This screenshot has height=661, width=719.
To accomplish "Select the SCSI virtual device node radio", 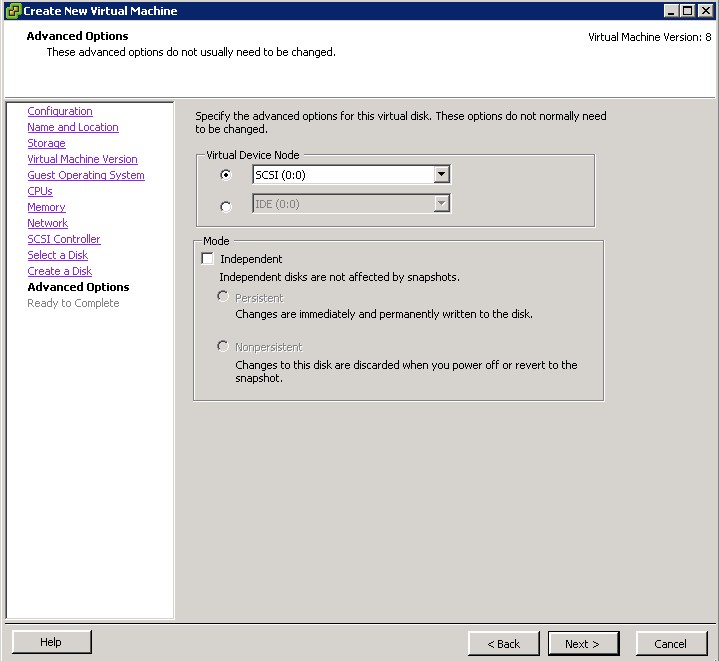I will pyautogui.click(x=226, y=175).
